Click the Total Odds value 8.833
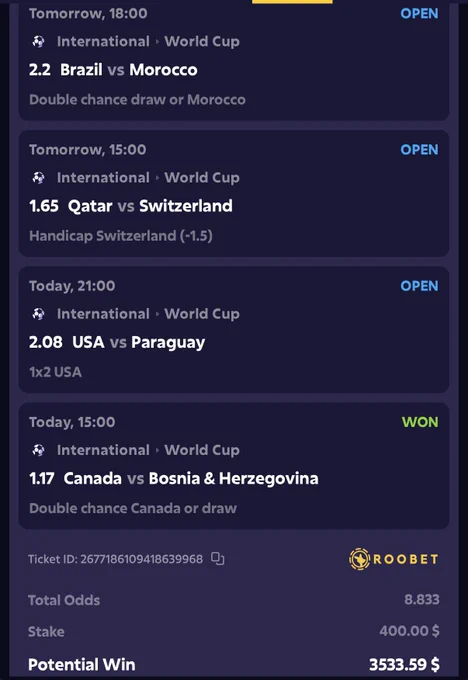468x680 pixels. (422, 600)
